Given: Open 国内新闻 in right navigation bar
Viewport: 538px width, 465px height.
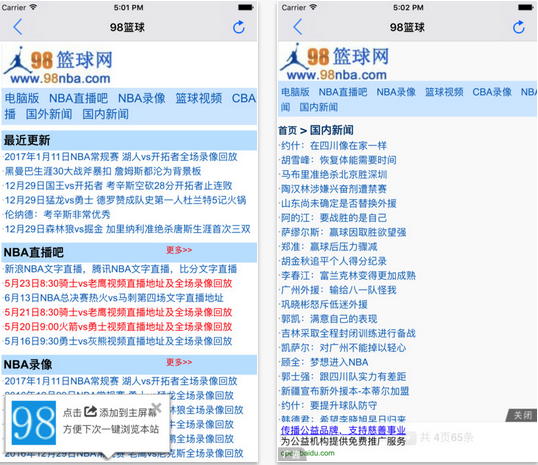Looking at the screenshot, I should (318, 107).
